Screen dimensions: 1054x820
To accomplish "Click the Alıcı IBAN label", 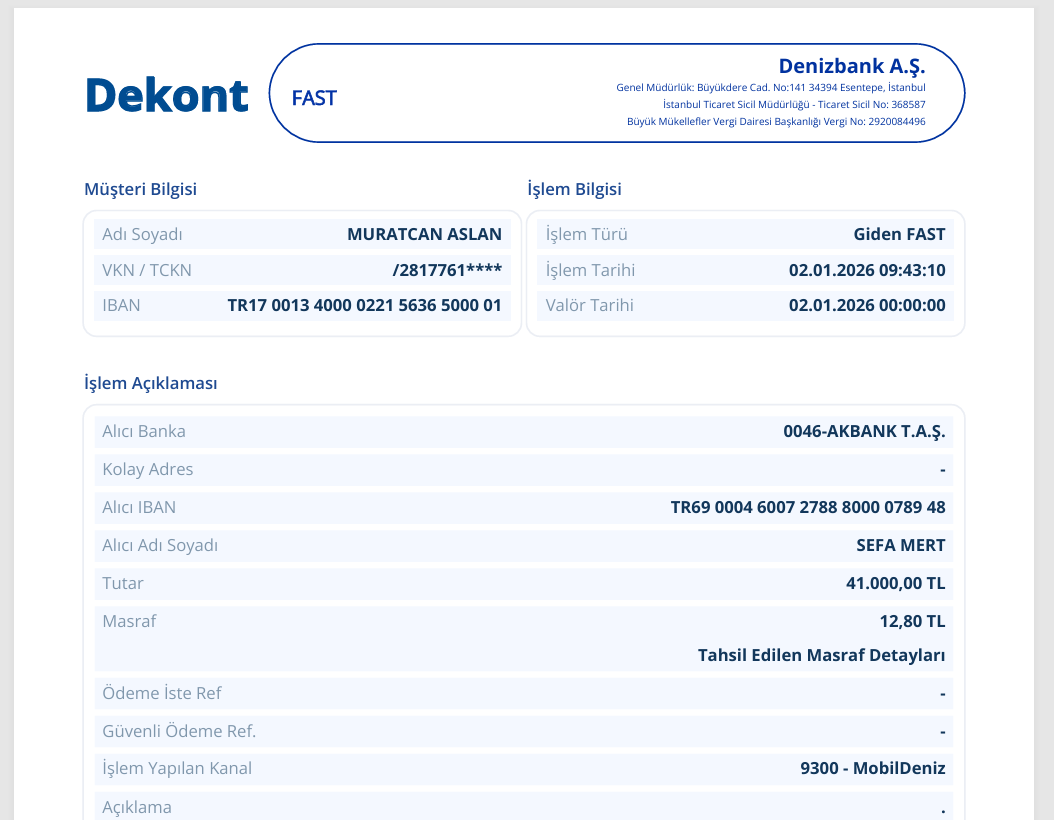I will coord(139,507).
